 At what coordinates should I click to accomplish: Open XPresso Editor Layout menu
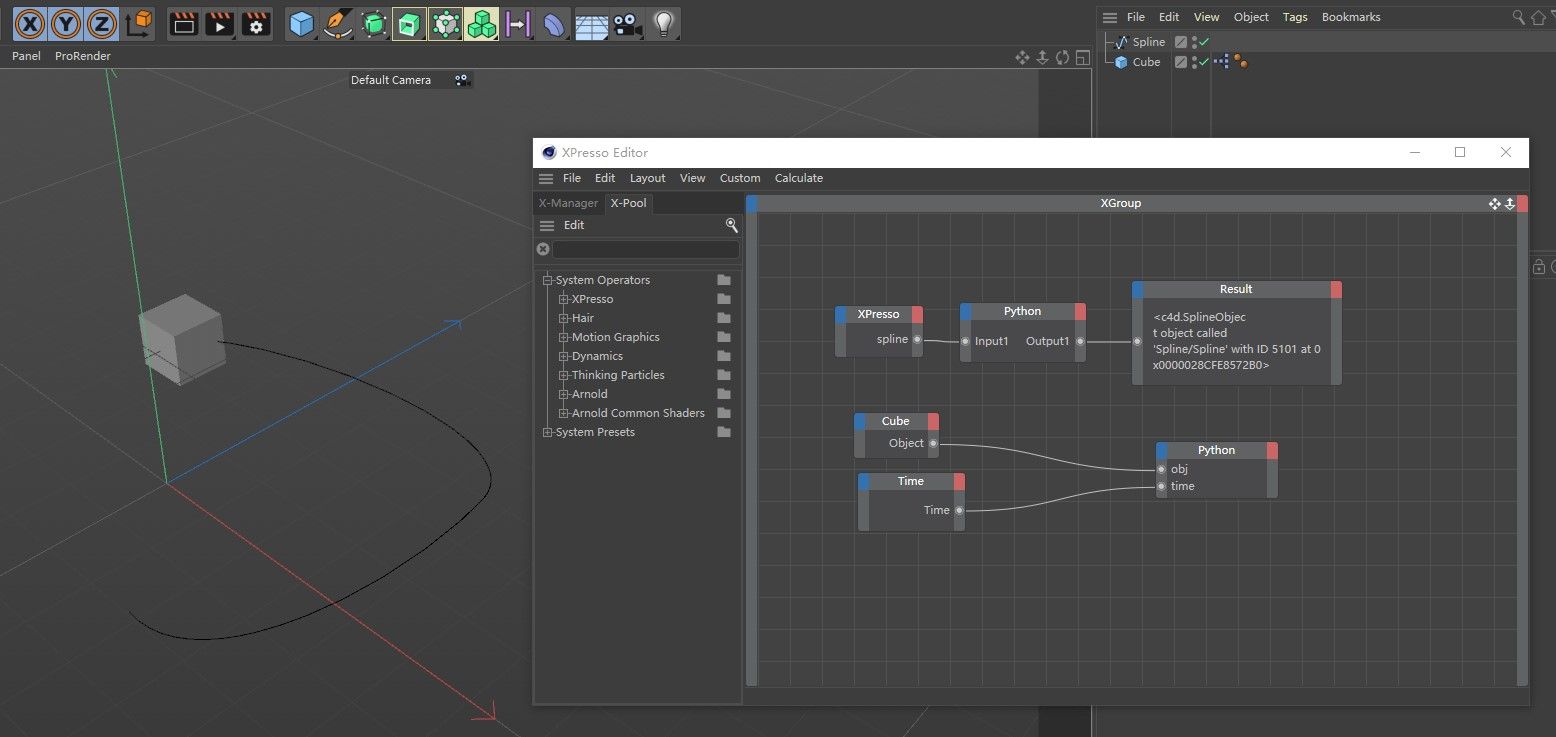point(647,178)
